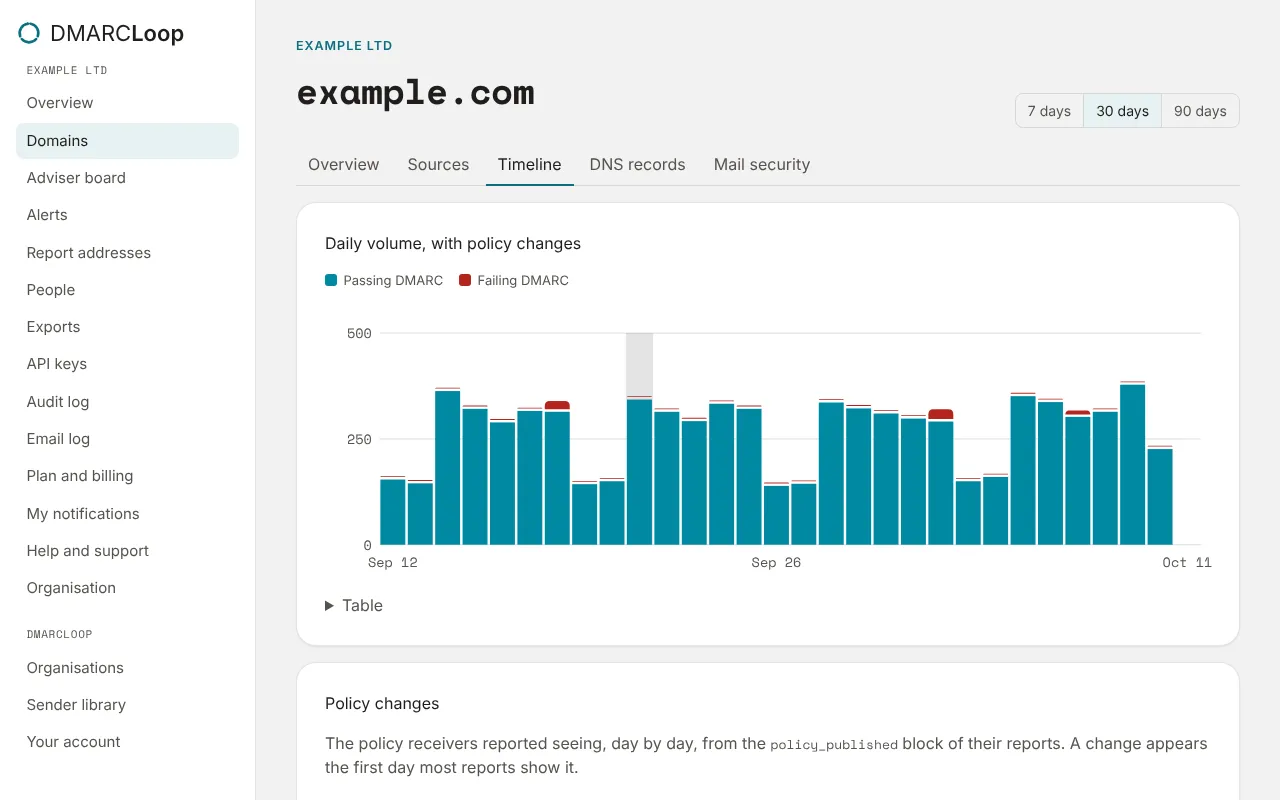Click 'Daily volume, with policy changes' title

(453, 244)
